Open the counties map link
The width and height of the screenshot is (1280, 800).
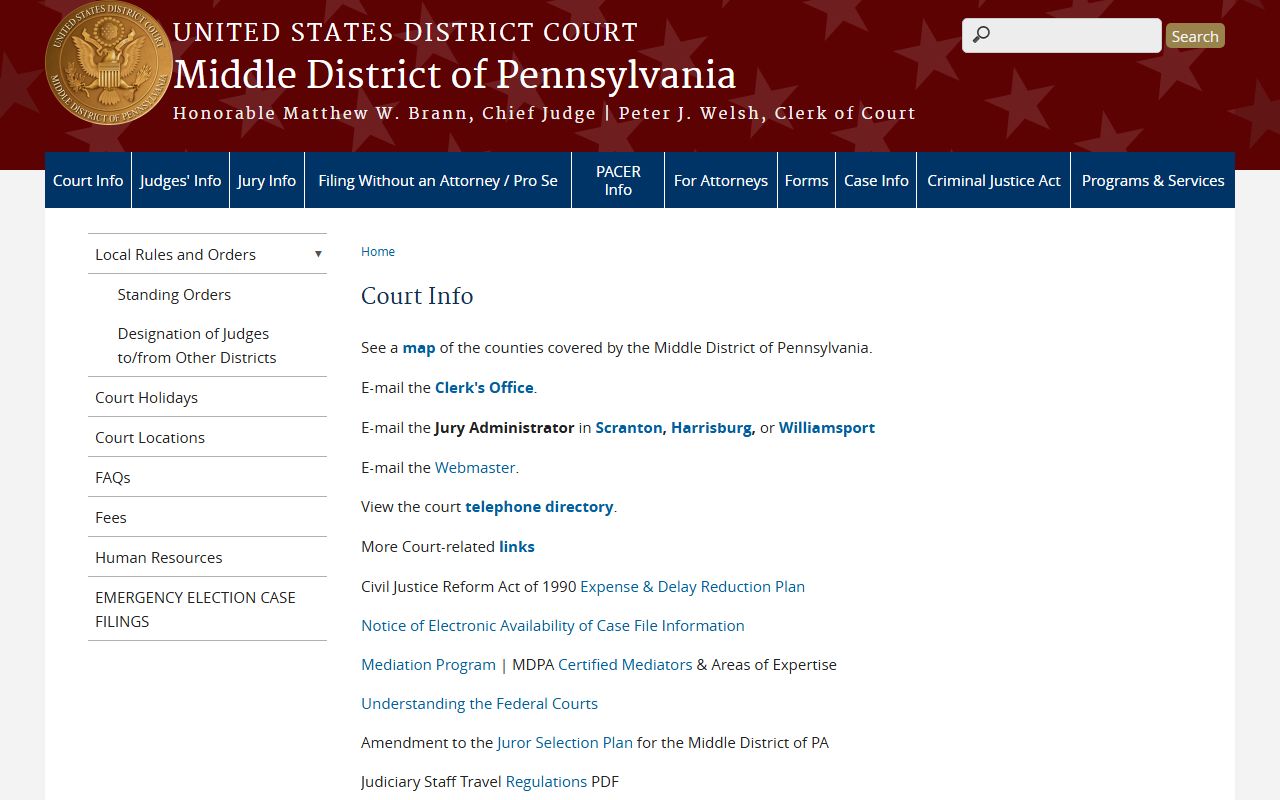[x=419, y=348]
